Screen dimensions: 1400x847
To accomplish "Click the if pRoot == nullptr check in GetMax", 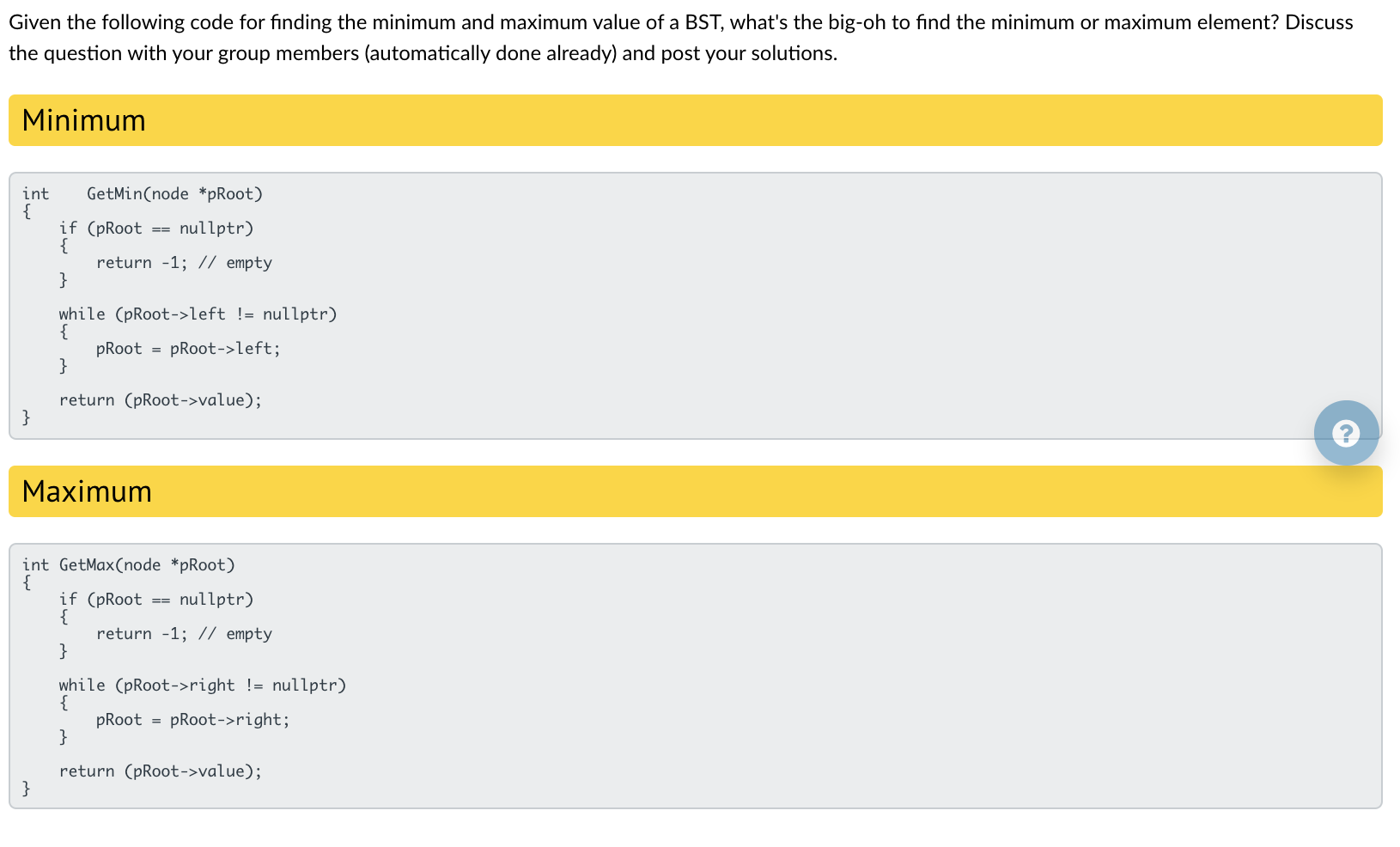I will pyautogui.click(x=156, y=599).
